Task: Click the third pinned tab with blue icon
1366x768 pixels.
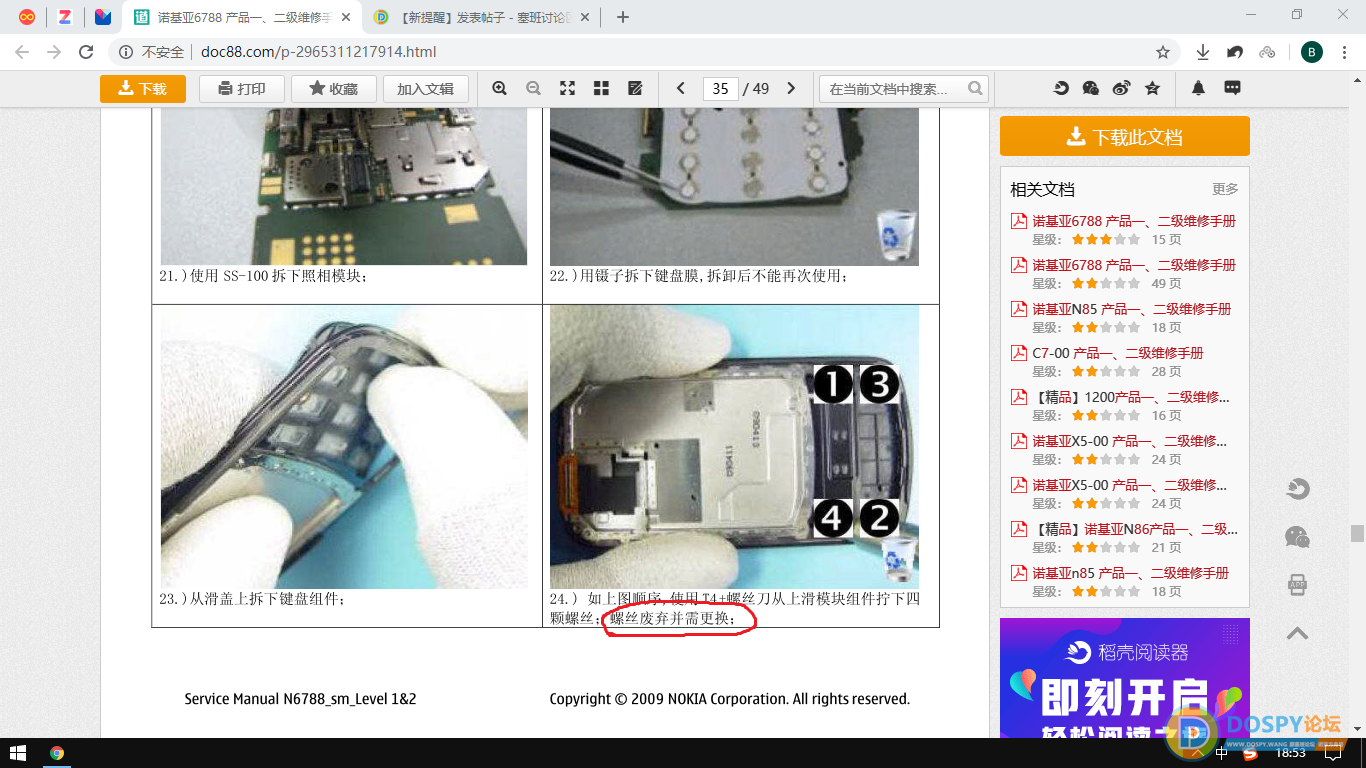Action: point(103,17)
